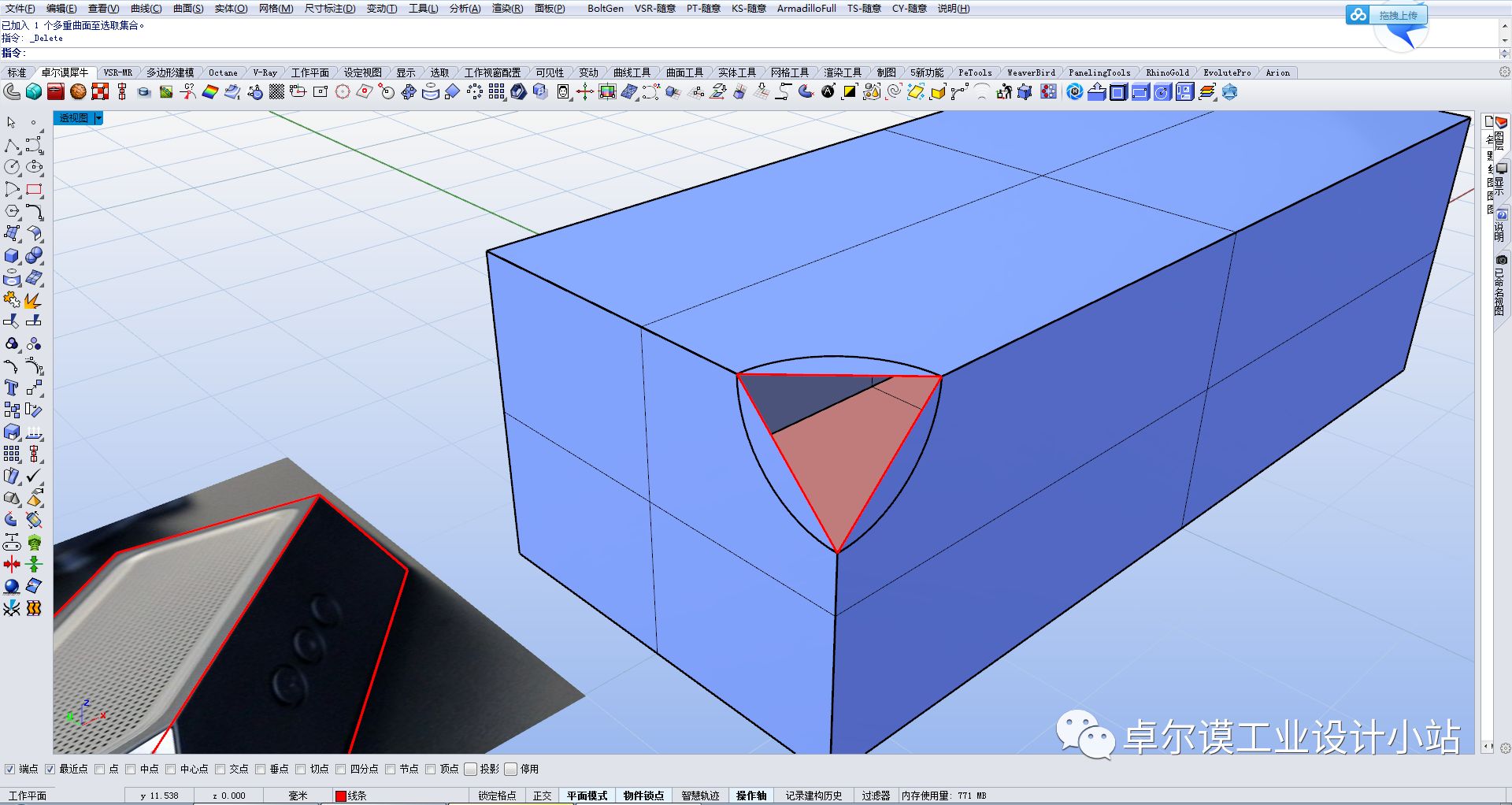1512x805 pixels.
Task: Enable the 顶点 object snap
Action: pos(430,770)
